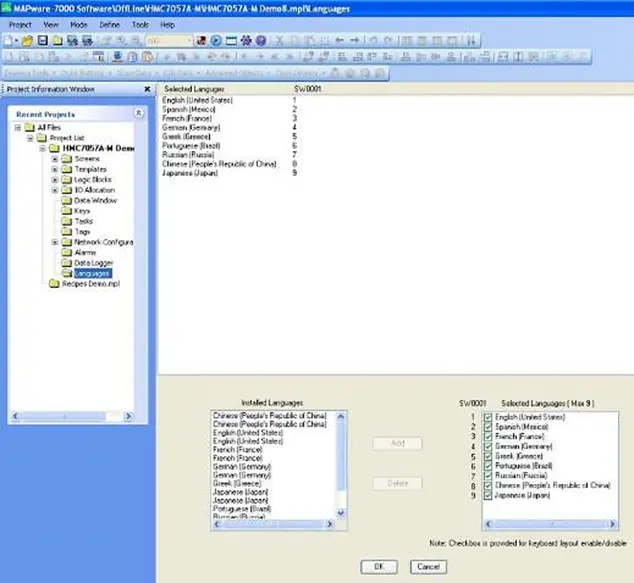The image size is (634, 583).
Task: Select Tasks in the project tree
Action: pos(84,222)
